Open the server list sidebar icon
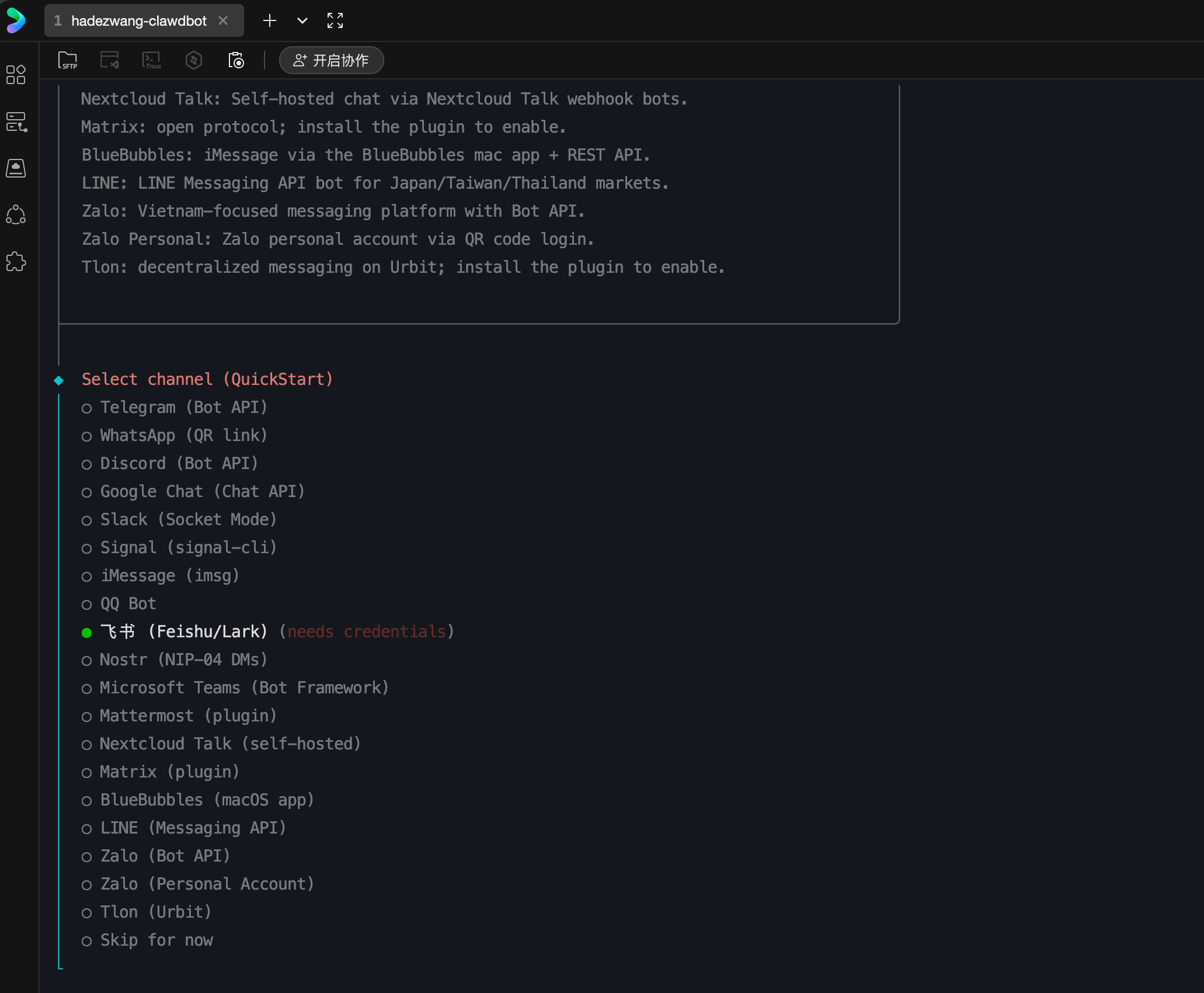This screenshot has width=1204, height=993. click(x=16, y=121)
